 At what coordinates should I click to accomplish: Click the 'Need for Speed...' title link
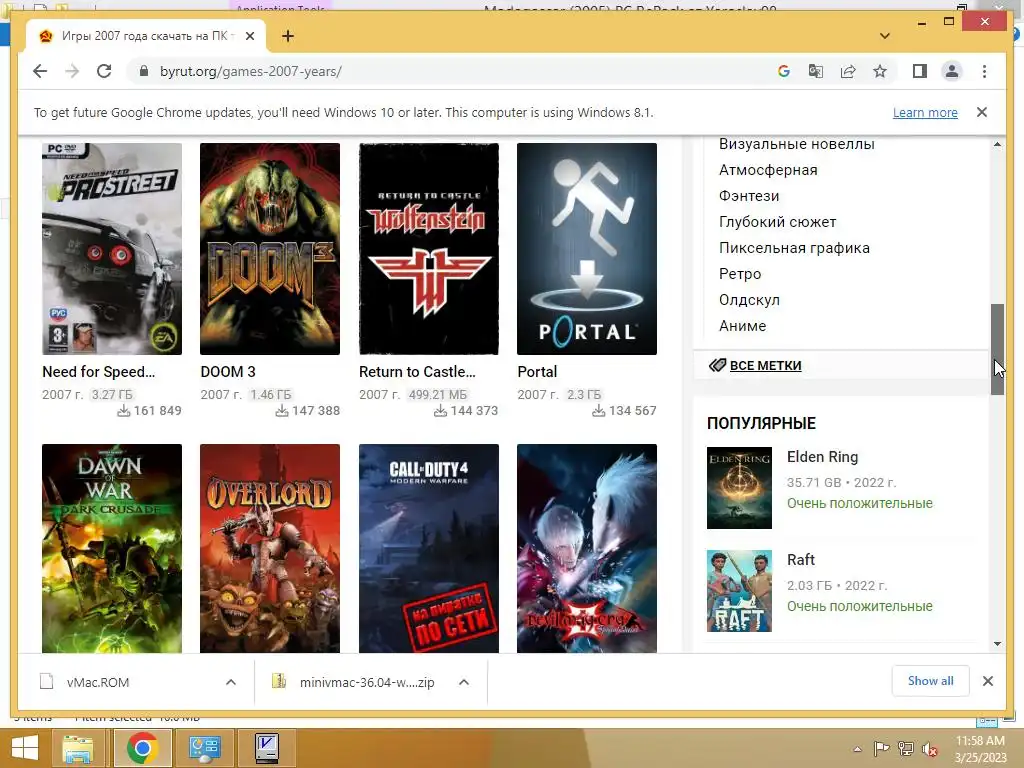(x=99, y=372)
